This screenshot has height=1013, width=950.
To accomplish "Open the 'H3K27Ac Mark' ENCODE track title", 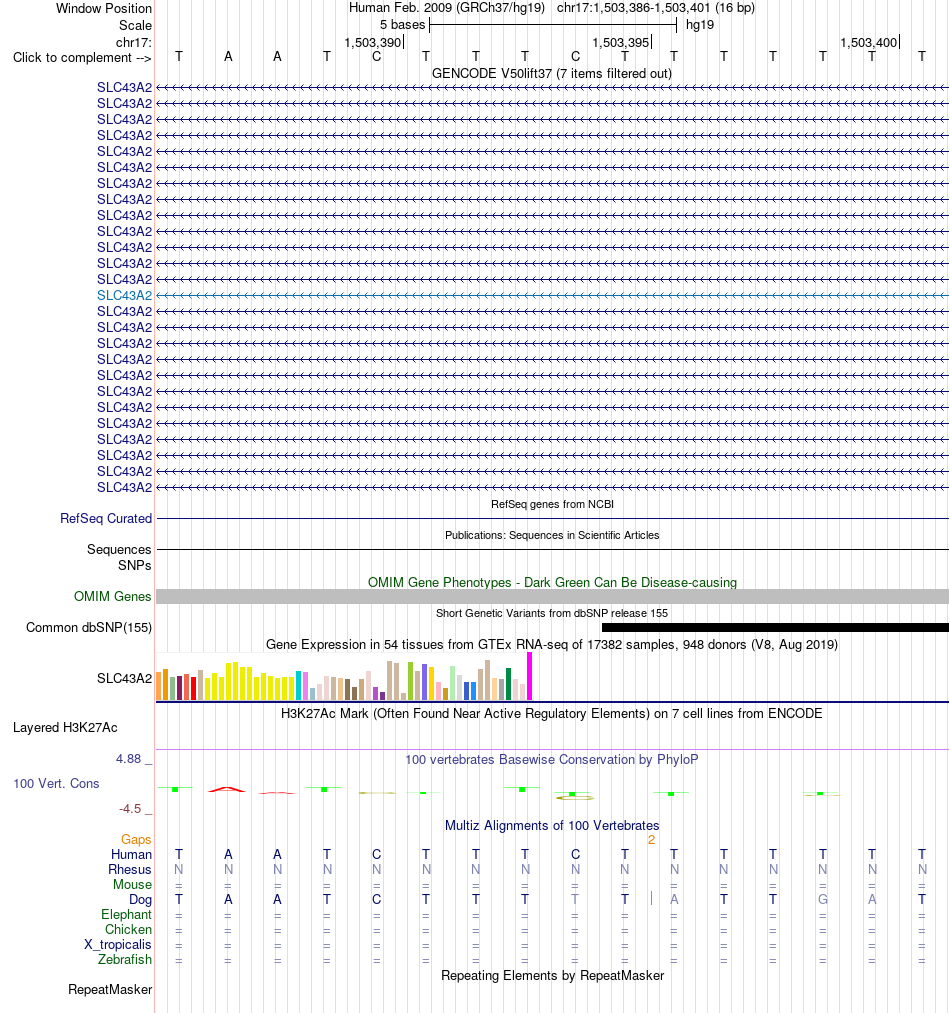I will point(552,713).
